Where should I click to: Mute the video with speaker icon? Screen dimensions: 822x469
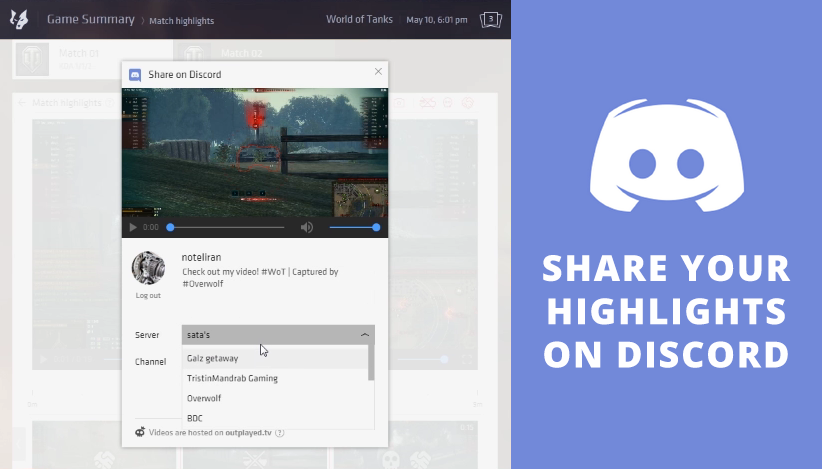[x=307, y=227]
